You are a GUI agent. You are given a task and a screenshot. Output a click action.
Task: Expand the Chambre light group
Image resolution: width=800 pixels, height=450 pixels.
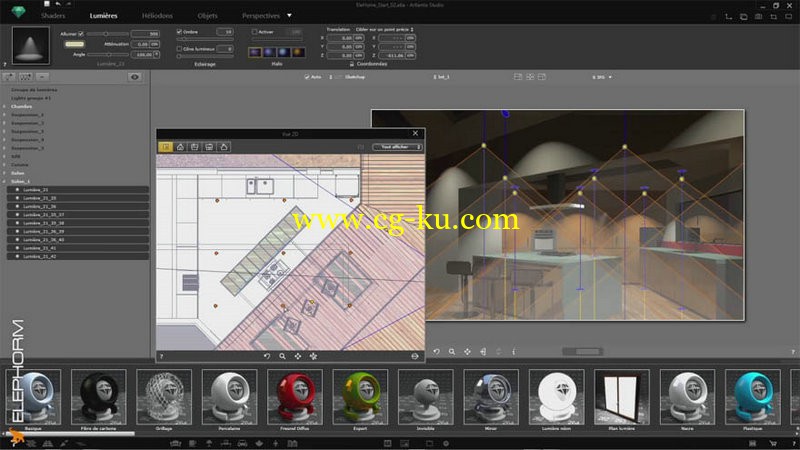pos(5,107)
